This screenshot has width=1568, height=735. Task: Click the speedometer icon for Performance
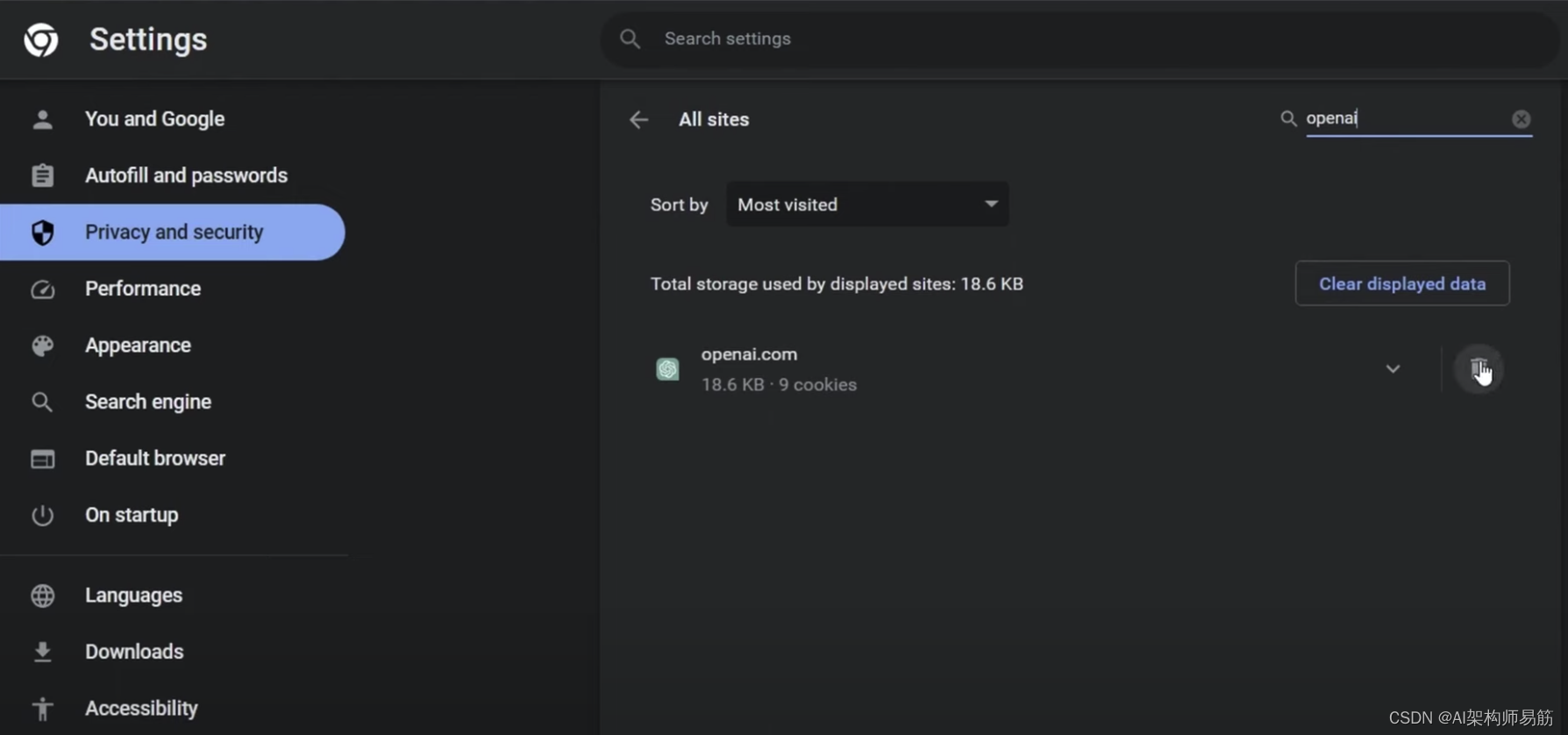(x=42, y=289)
